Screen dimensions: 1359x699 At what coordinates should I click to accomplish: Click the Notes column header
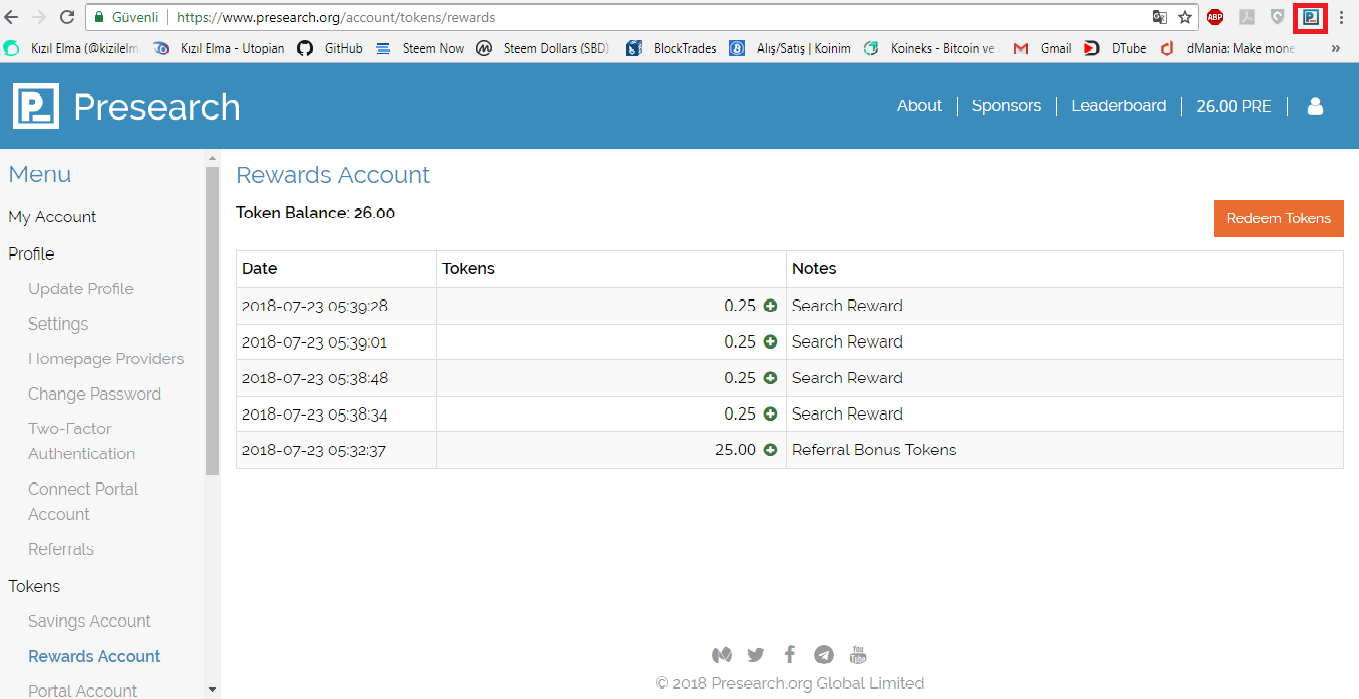[x=1065, y=269]
